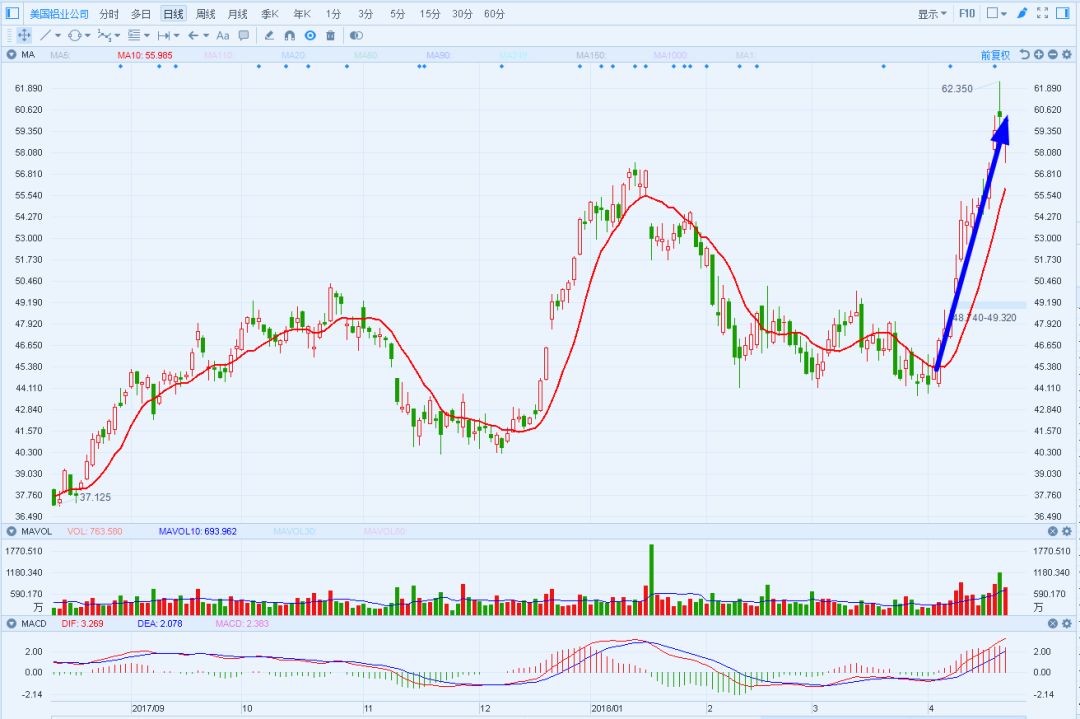The width and height of the screenshot is (1080, 719).
Task: Open MAVOL panel settings gear
Action: (x=1067, y=531)
